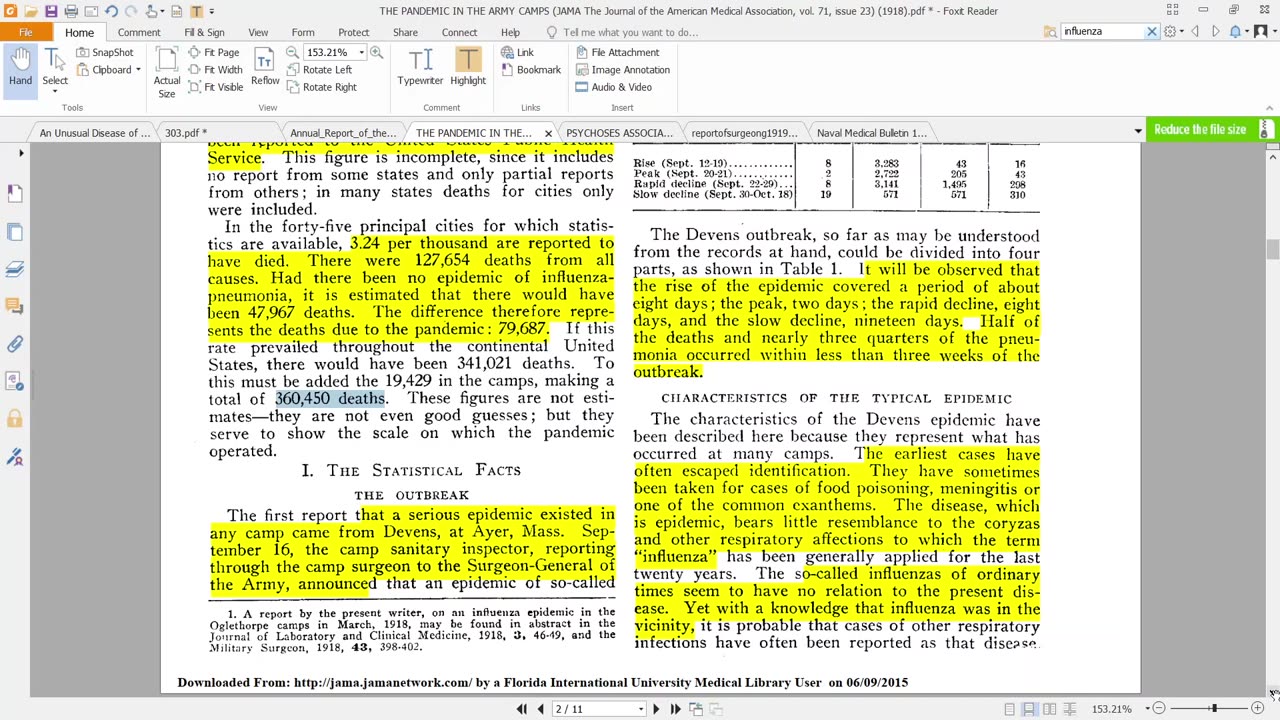The image size is (1280, 720).
Task: Choose Fit Width view
Action: coord(215,69)
